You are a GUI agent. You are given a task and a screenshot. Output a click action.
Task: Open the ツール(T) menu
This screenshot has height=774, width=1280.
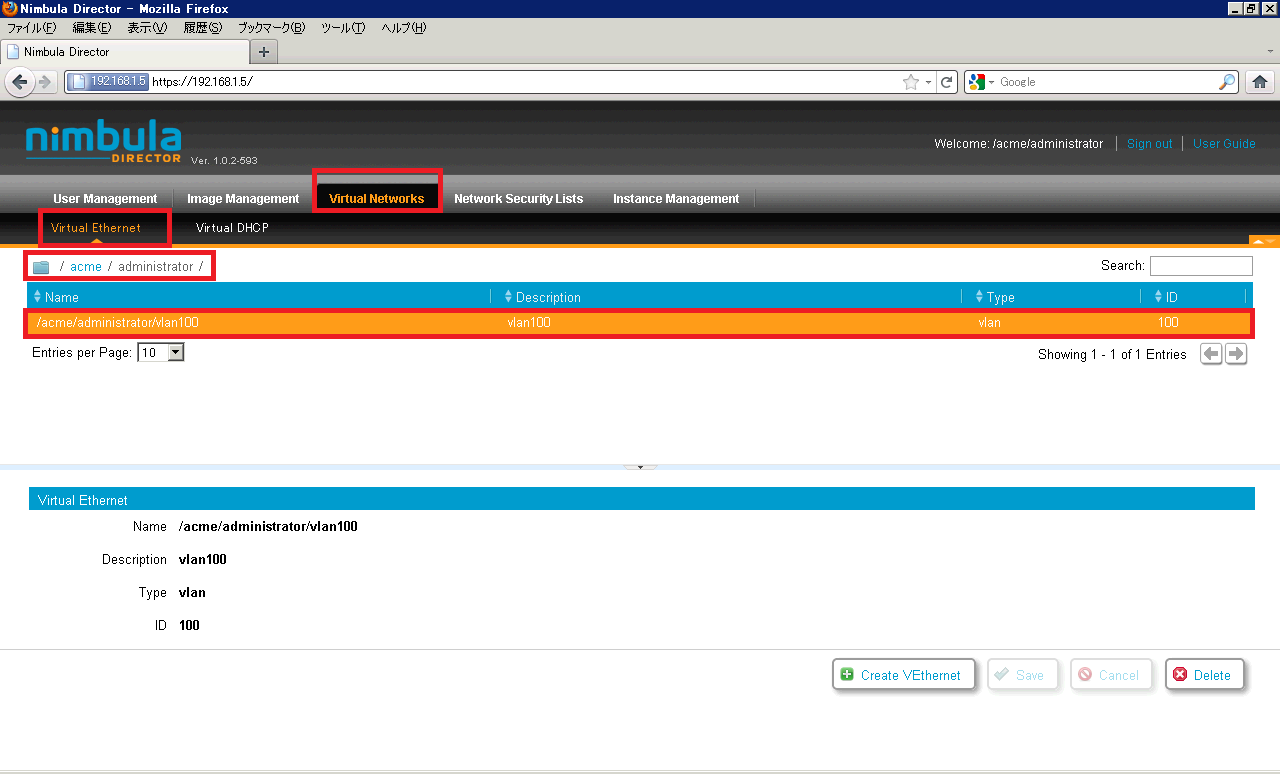343,28
